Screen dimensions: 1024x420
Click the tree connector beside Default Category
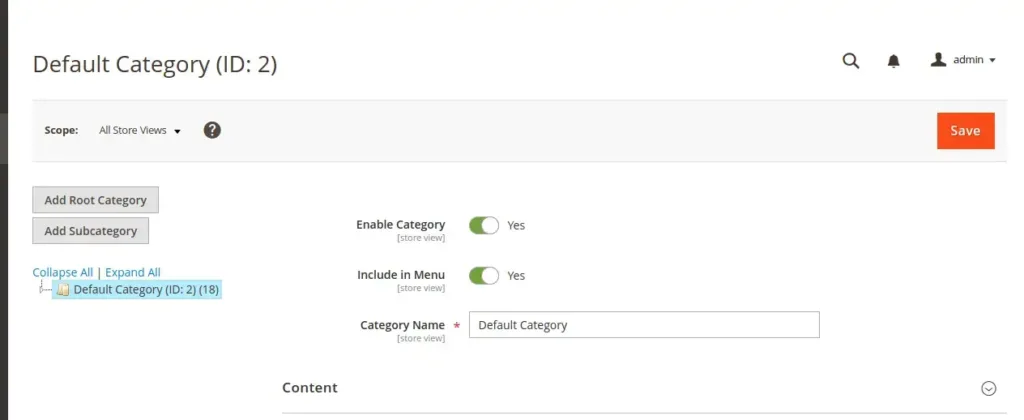coord(43,289)
